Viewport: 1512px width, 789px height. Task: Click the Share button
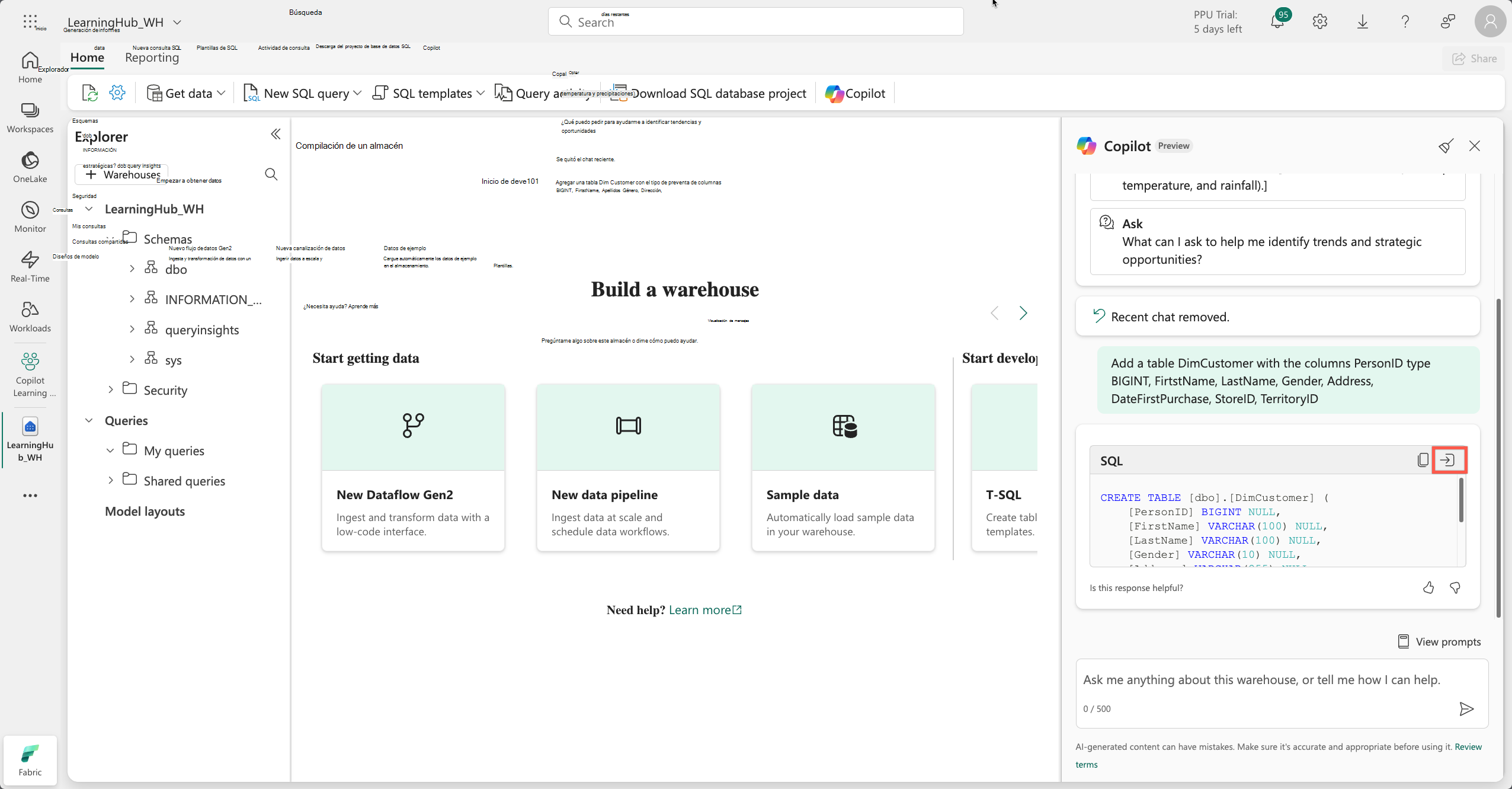click(x=1474, y=59)
